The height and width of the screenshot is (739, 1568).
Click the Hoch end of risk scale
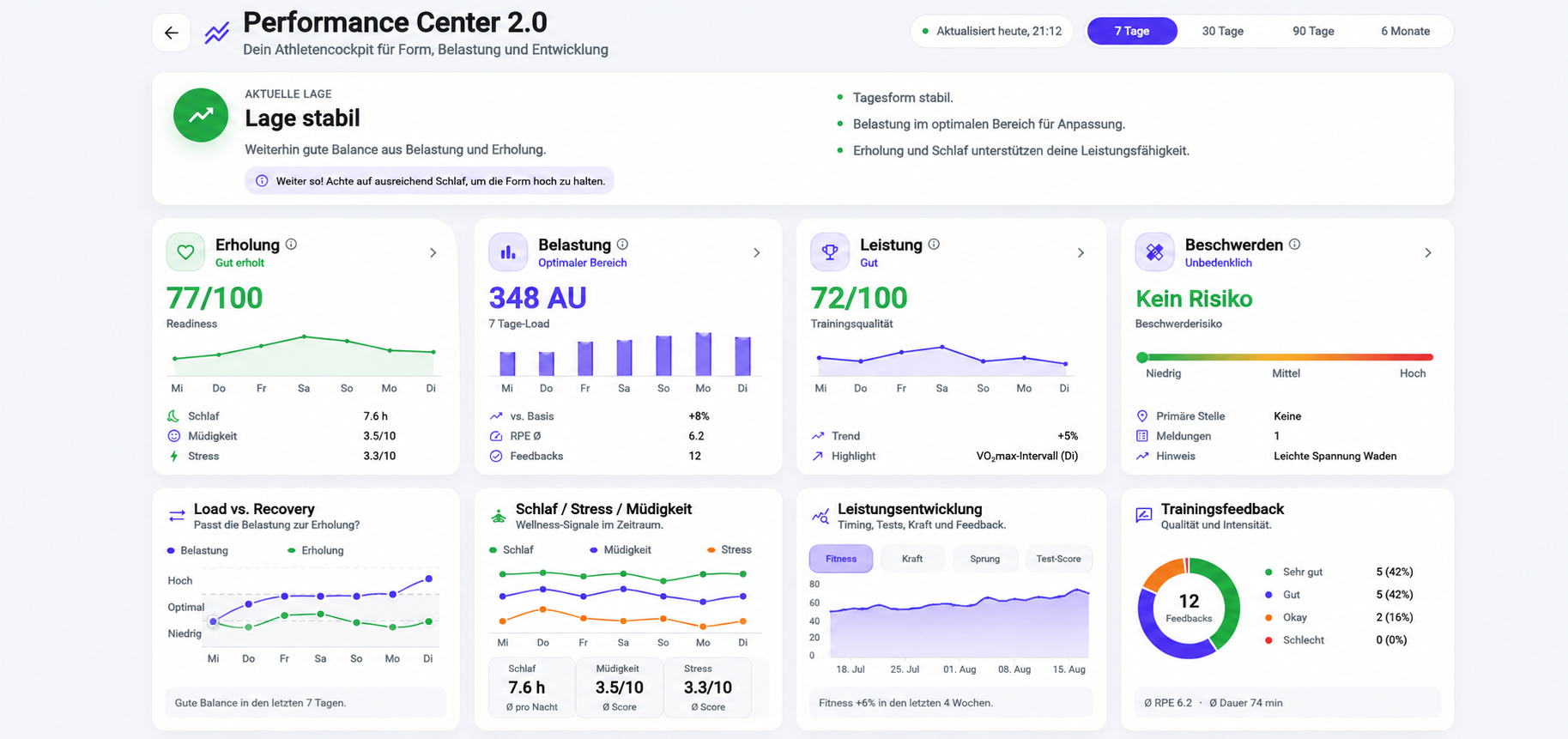(x=1414, y=373)
